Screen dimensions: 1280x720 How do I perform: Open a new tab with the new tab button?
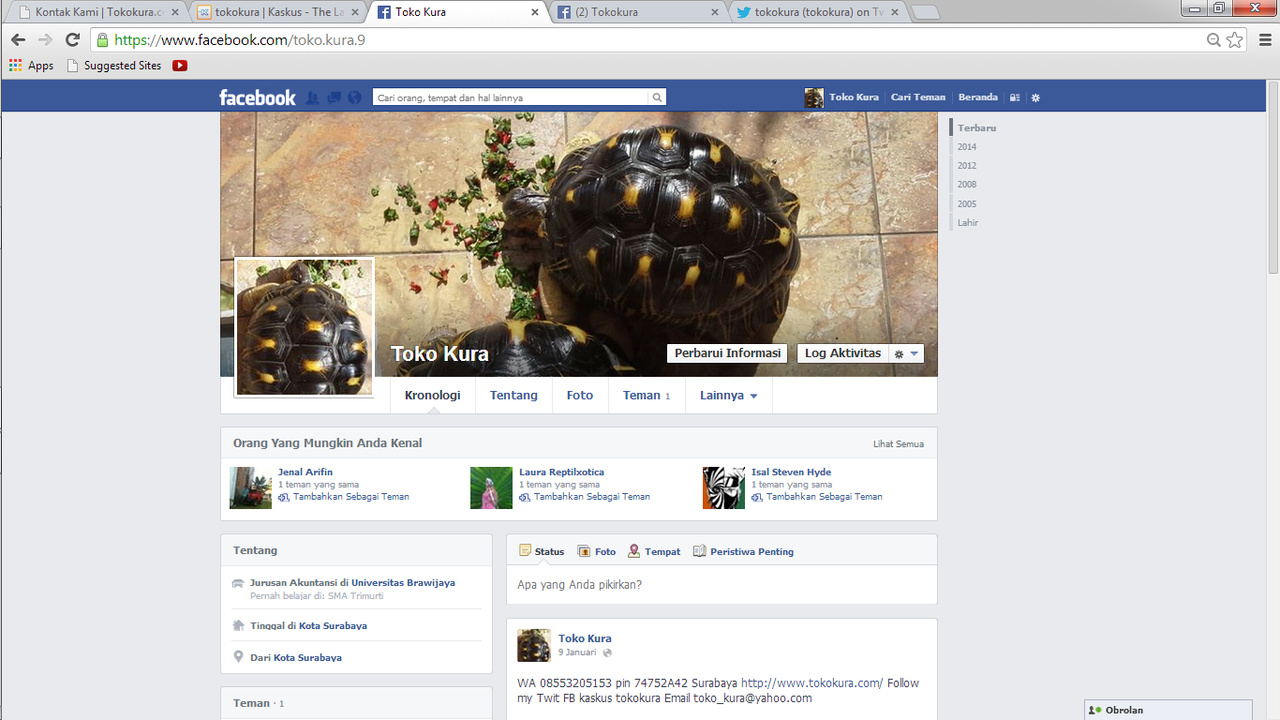click(x=925, y=13)
